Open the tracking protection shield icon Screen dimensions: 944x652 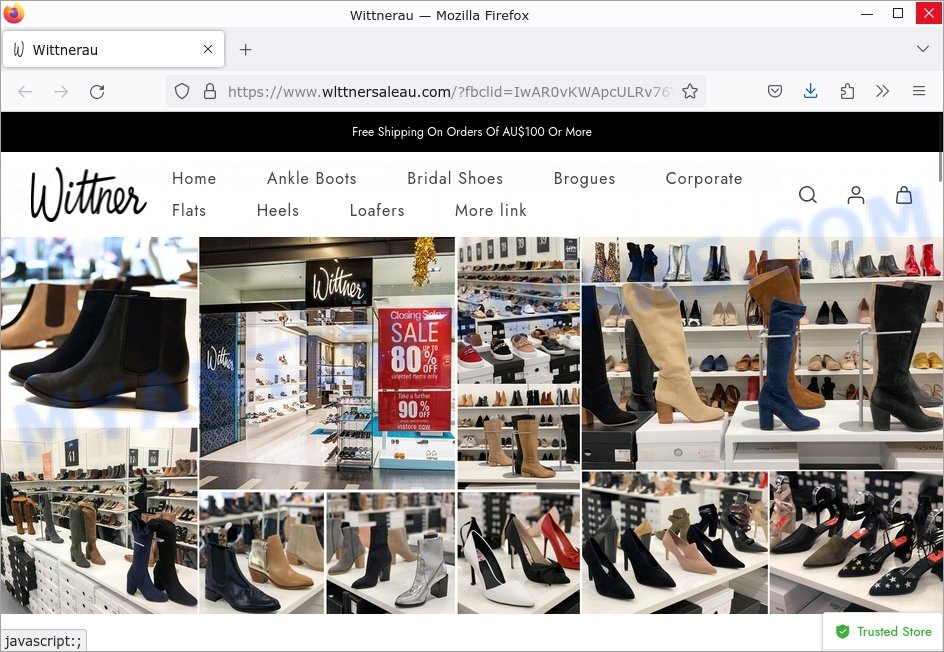click(182, 92)
